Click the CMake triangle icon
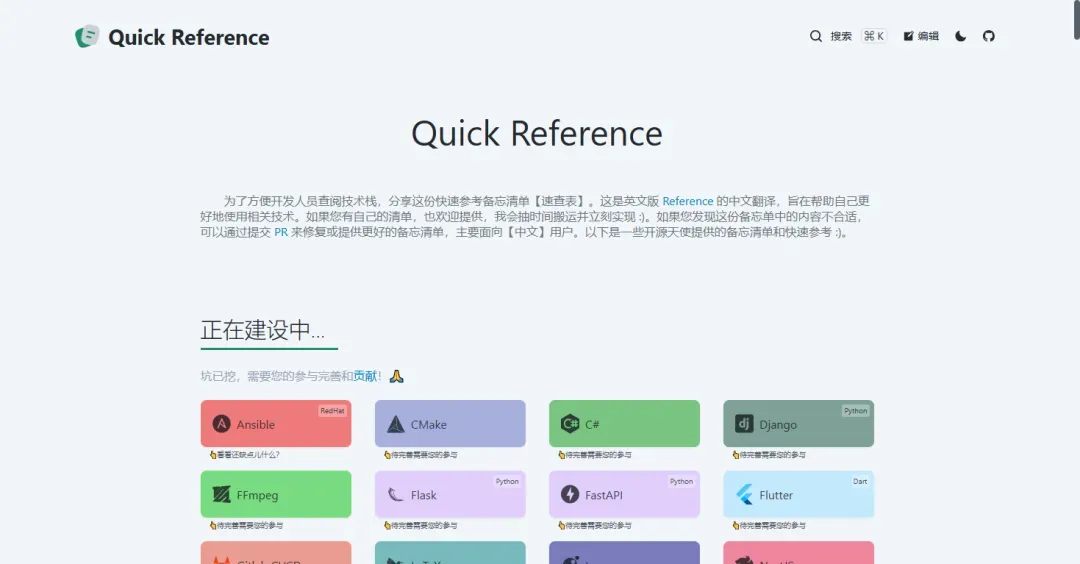1080x564 pixels. pyautogui.click(x=395, y=424)
